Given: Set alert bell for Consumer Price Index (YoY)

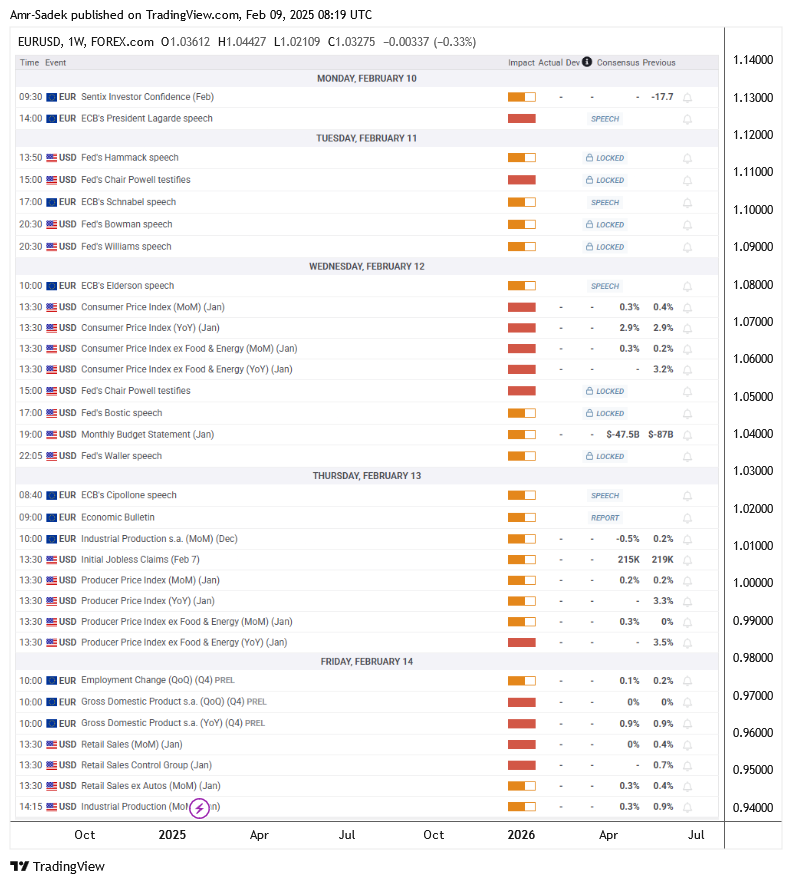Looking at the screenshot, I should (687, 329).
